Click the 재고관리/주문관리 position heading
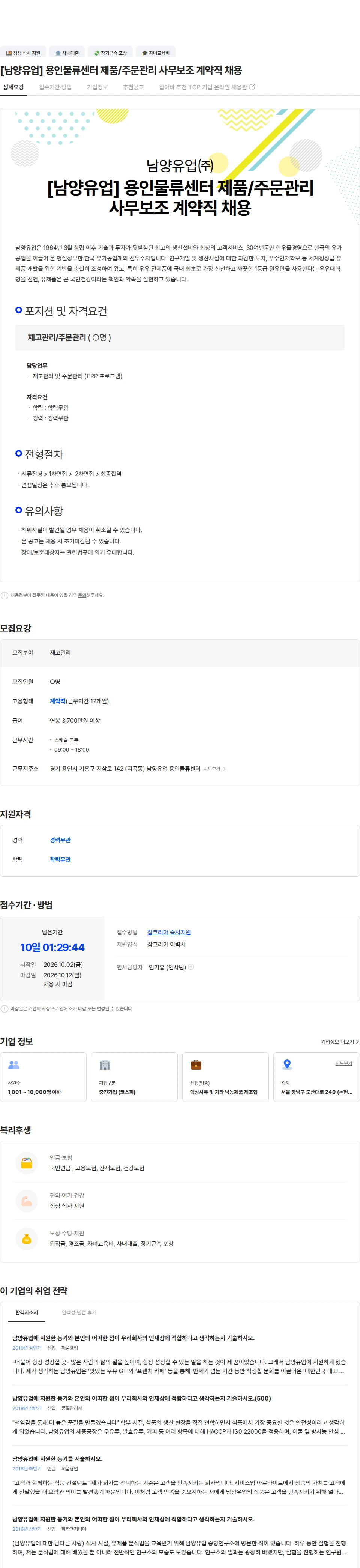This screenshot has height=1568, width=360. [x=69, y=337]
